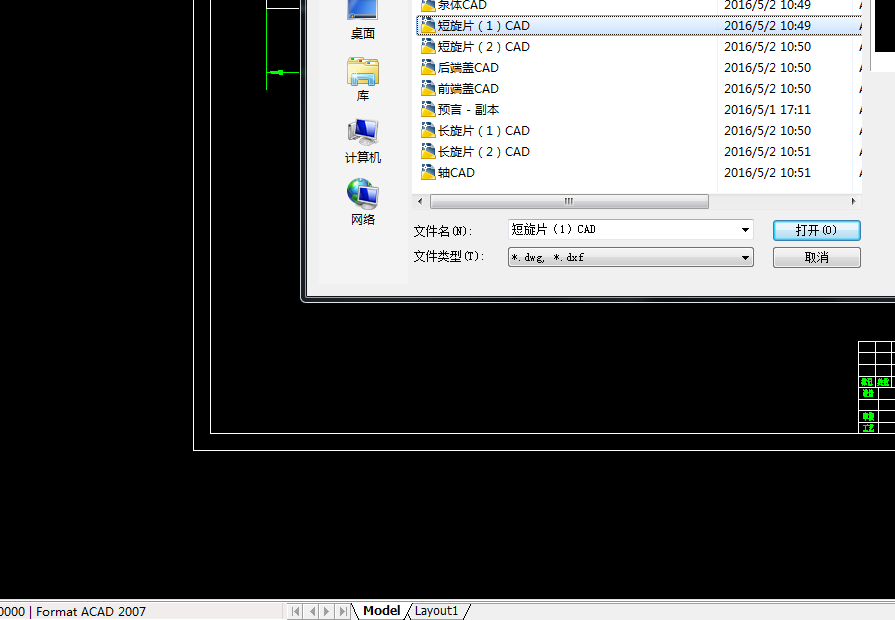895x620 pixels.
Task: Open the 网络 (Network) sidebar location
Action: [x=362, y=203]
